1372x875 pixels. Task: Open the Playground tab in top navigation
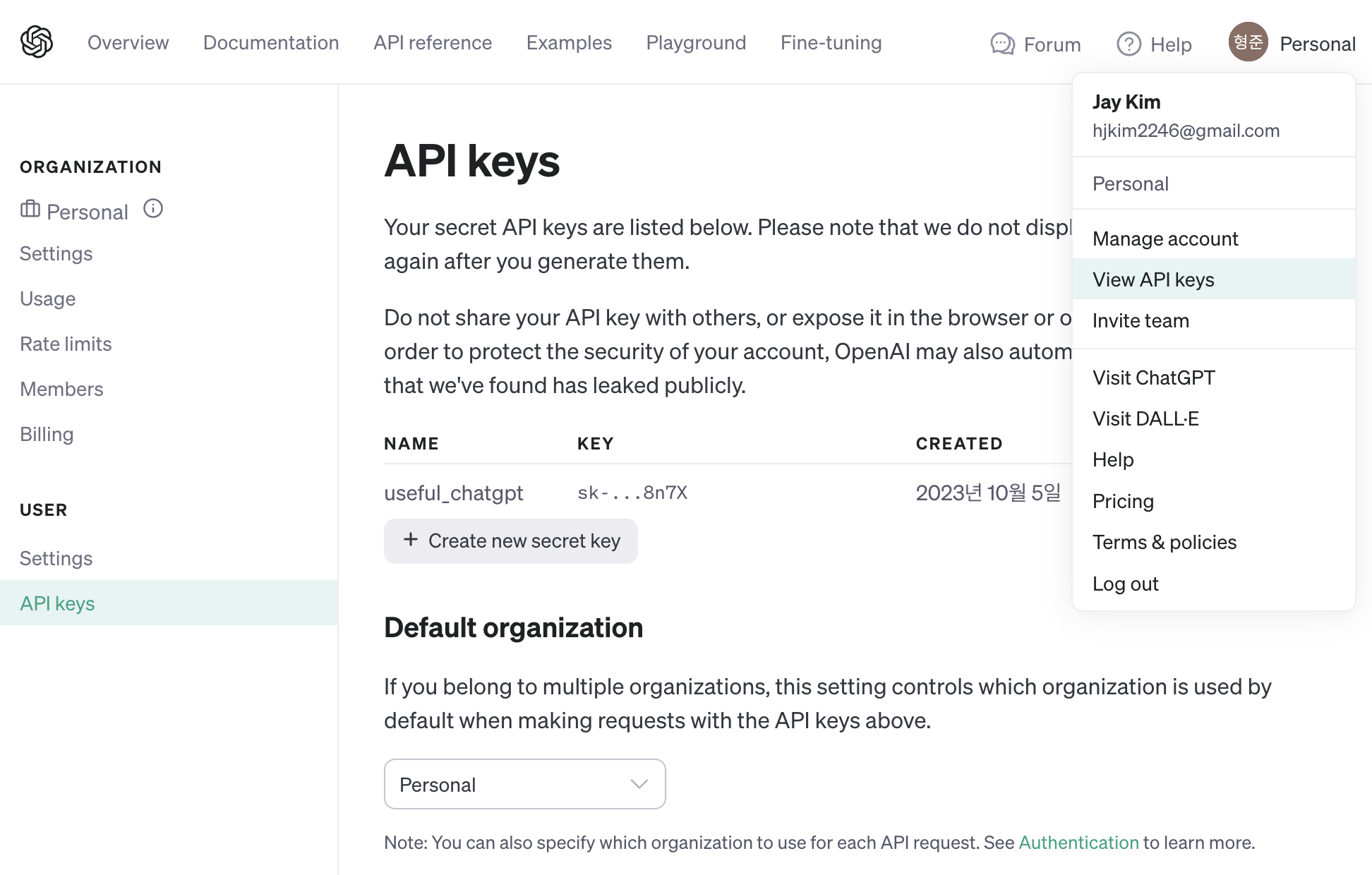pyautogui.click(x=696, y=42)
